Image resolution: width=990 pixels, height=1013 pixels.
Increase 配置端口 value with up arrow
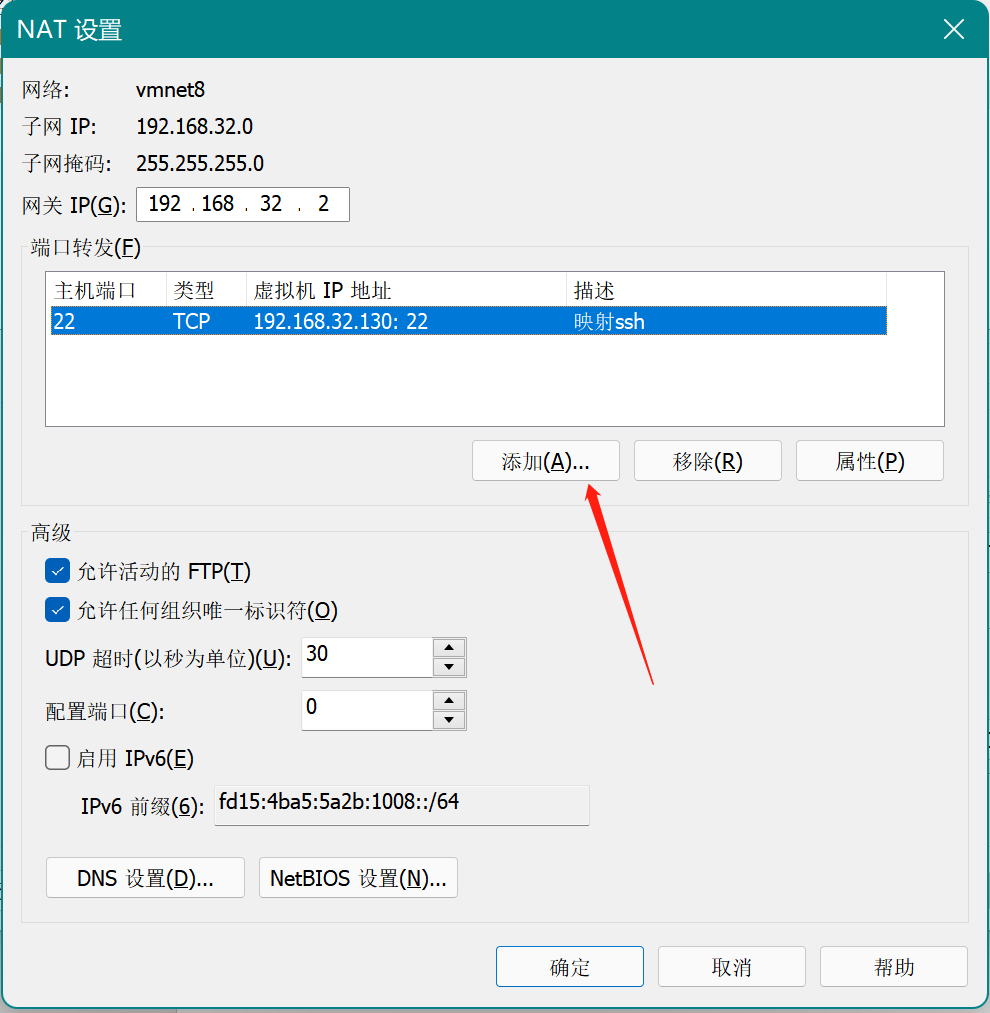(x=448, y=700)
